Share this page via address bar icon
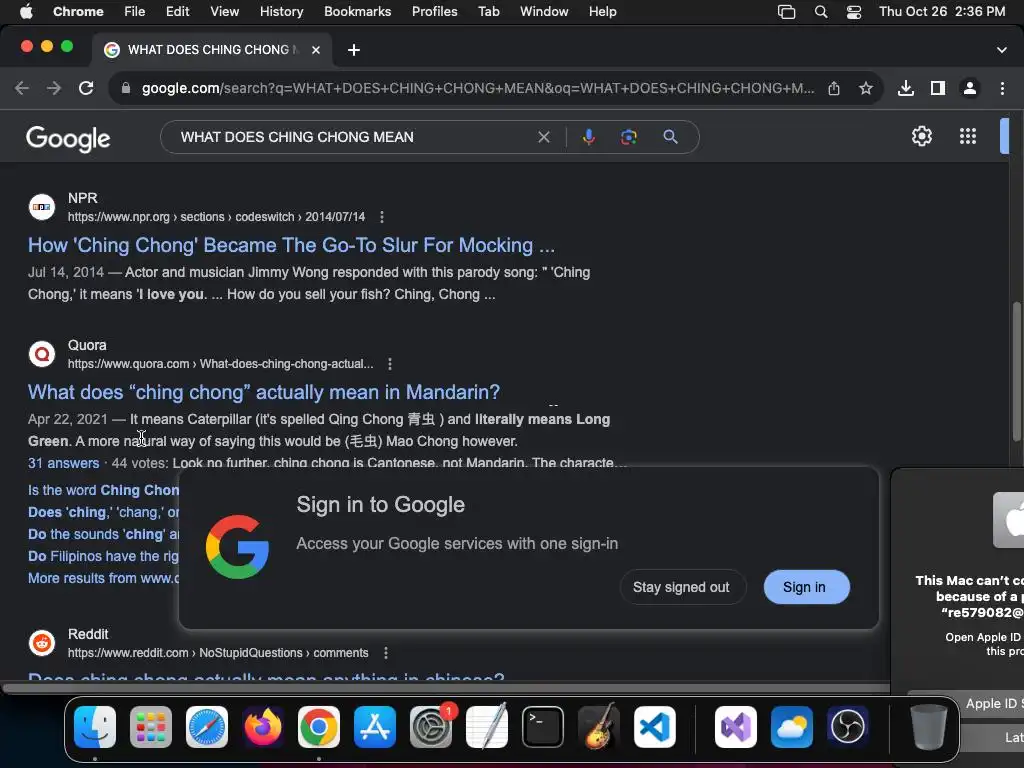This screenshot has height=768, width=1024. 834,88
